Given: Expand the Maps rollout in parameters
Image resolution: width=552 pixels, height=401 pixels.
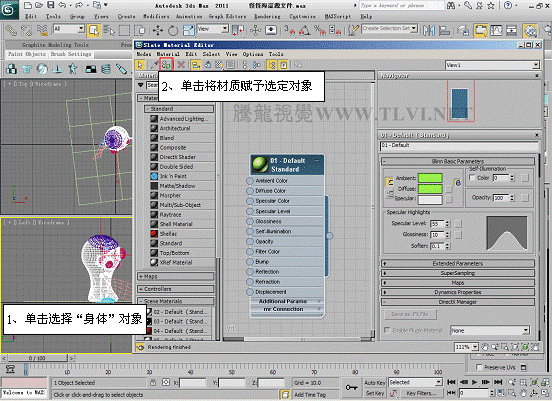Looking at the screenshot, I should [x=458, y=283].
